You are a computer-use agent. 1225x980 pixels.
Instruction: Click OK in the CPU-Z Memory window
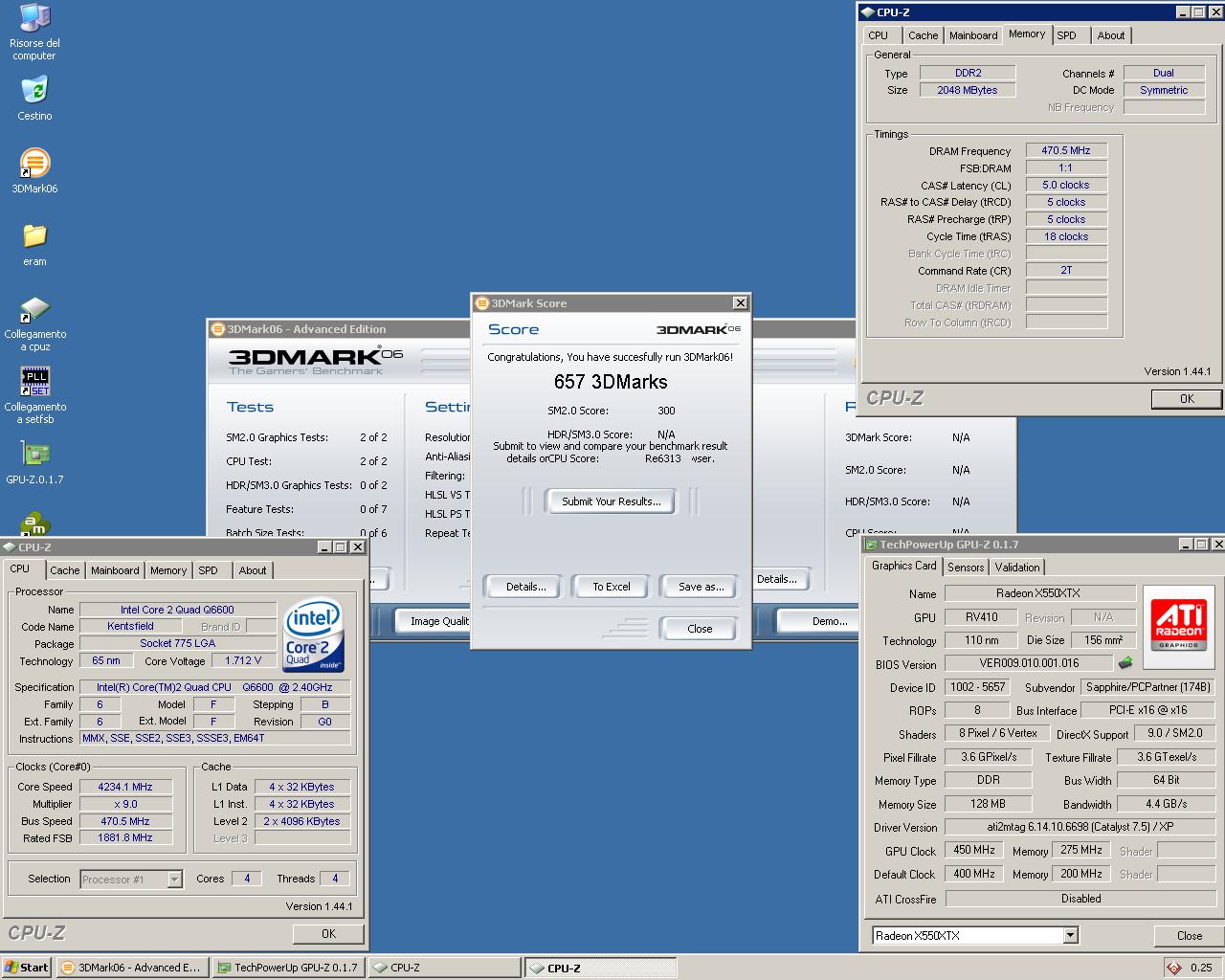[x=1187, y=399]
